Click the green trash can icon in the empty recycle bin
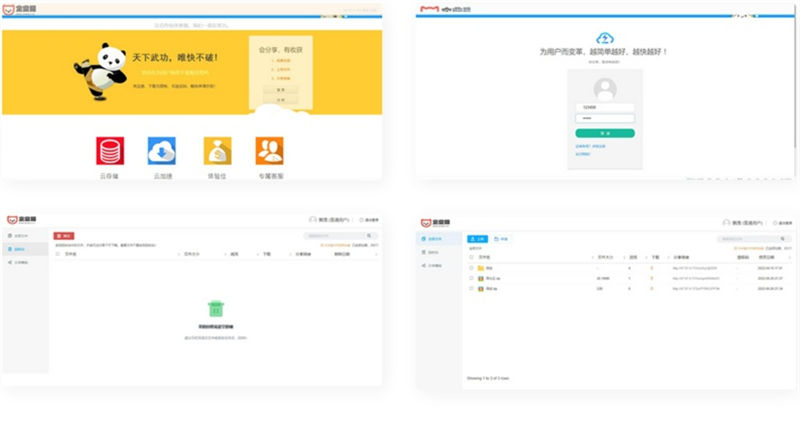Image resolution: width=800 pixels, height=425 pixels. pyautogui.click(x=216, y=309)
